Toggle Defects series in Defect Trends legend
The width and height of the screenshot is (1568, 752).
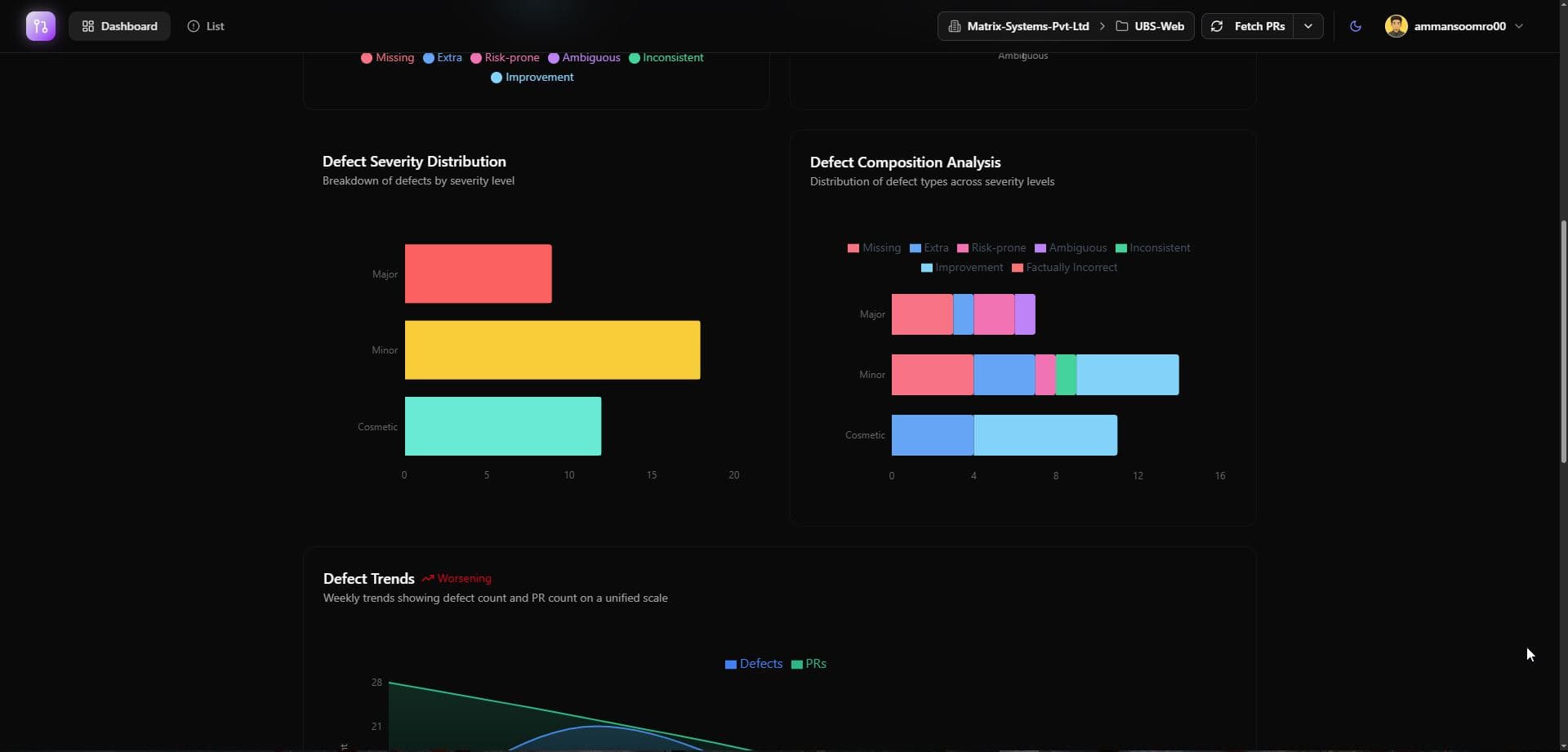(x=753, y=664)
